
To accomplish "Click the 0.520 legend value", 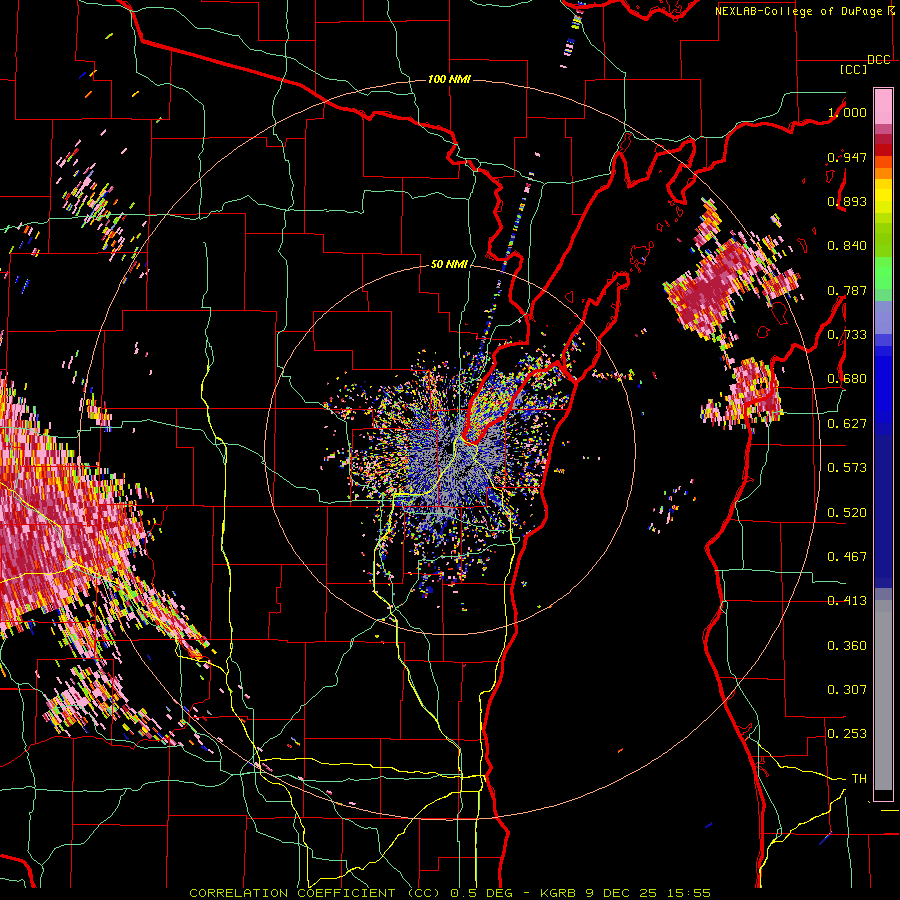I will [847, 513].
